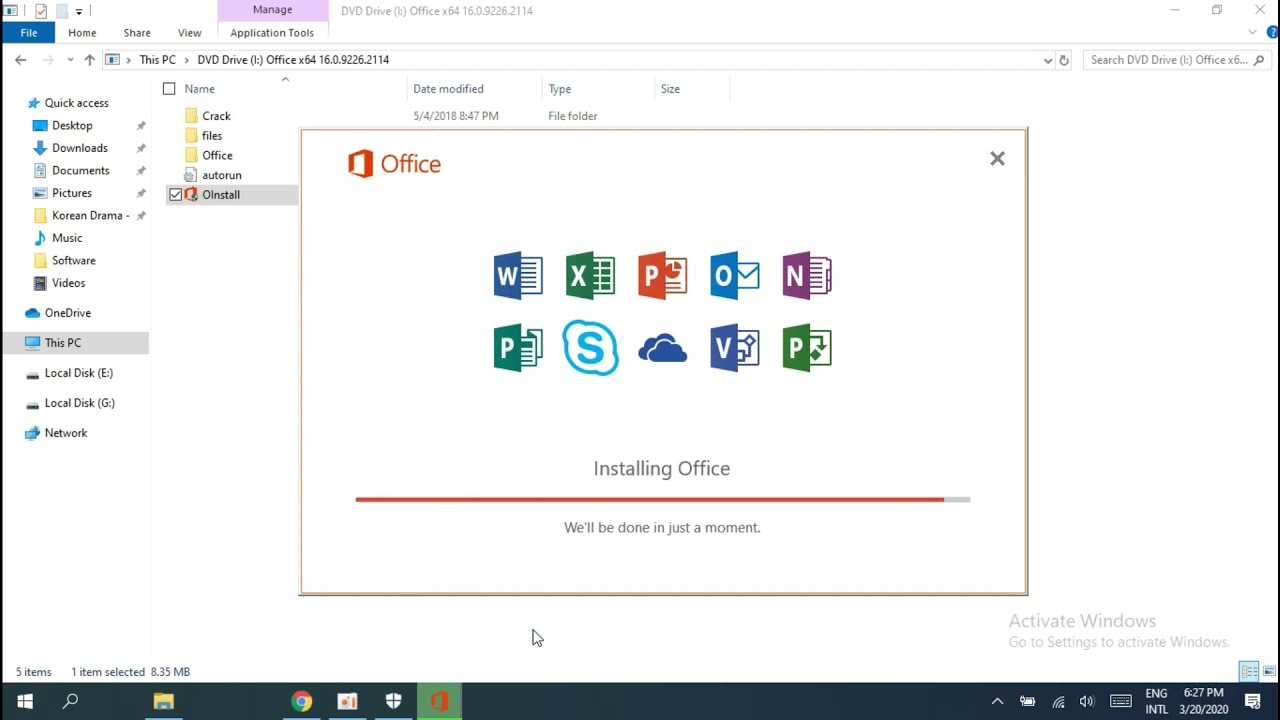Open recent locations dropdown
1280x720 pixels.
70,60
